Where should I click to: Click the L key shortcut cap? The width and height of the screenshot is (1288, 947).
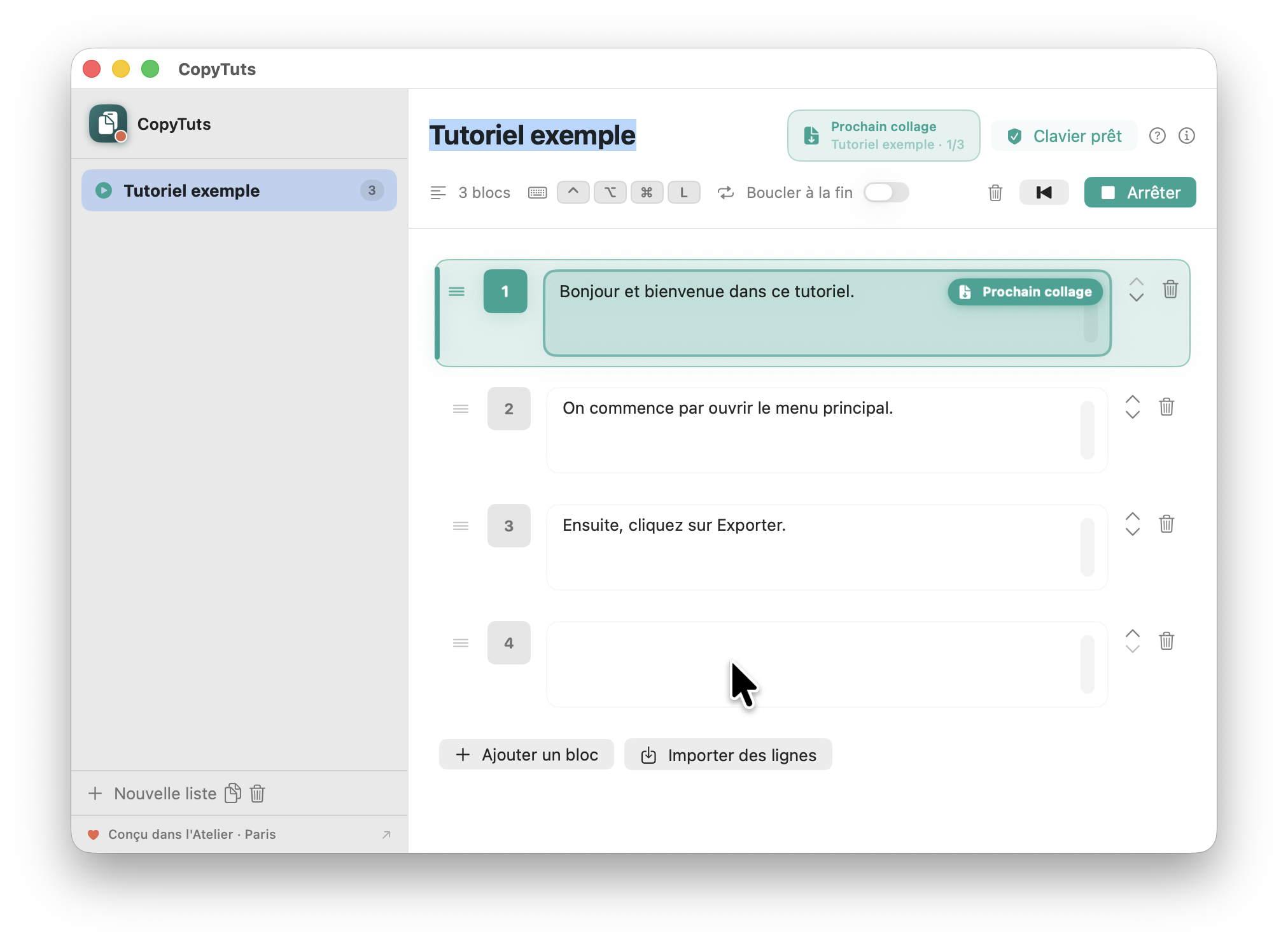pyautogui.click(x=683, y=192)
